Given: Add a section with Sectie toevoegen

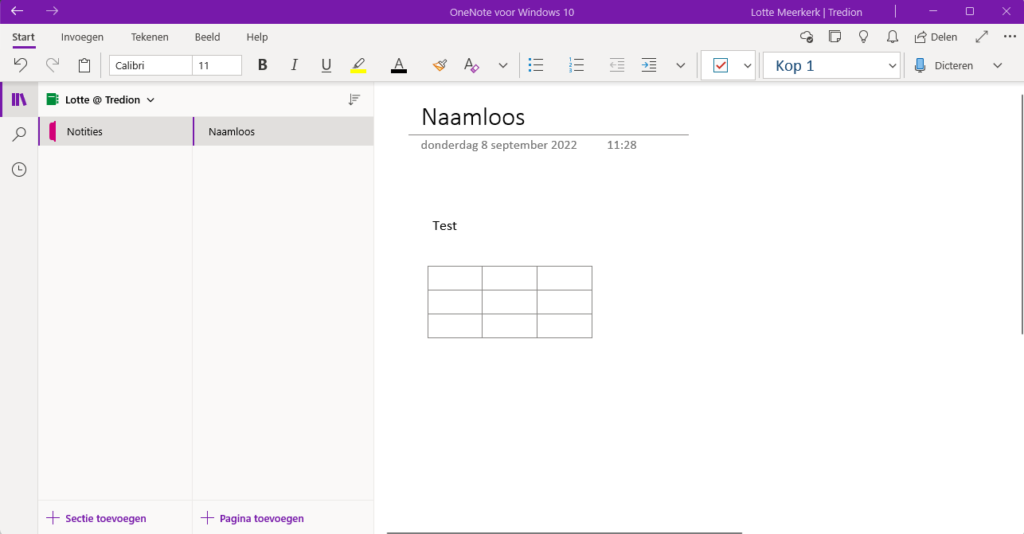Looking at the screenshot, I should tap(97, 518).
